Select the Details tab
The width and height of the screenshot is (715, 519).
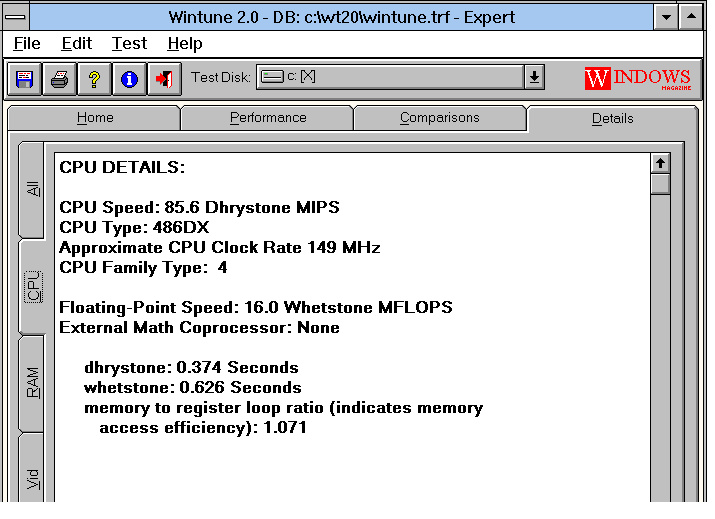[x=612, y=119]
